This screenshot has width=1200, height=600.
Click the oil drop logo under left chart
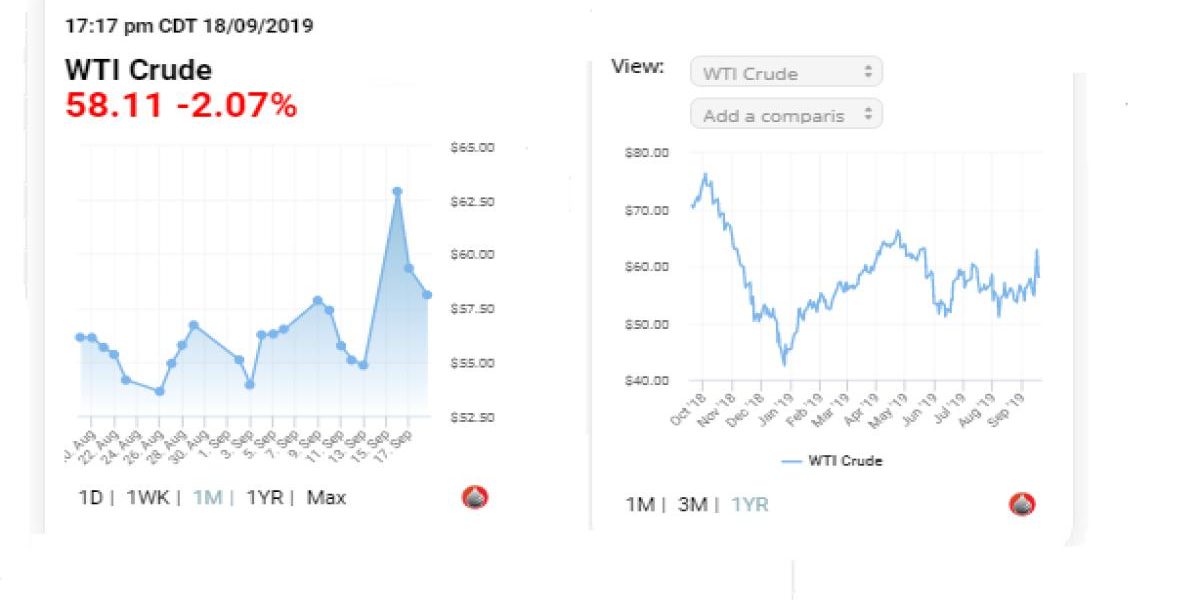[475, 497]
